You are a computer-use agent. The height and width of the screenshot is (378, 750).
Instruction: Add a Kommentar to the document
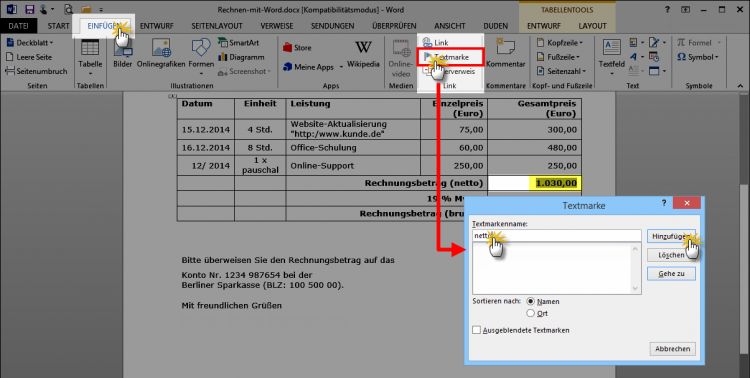(506, 54)
